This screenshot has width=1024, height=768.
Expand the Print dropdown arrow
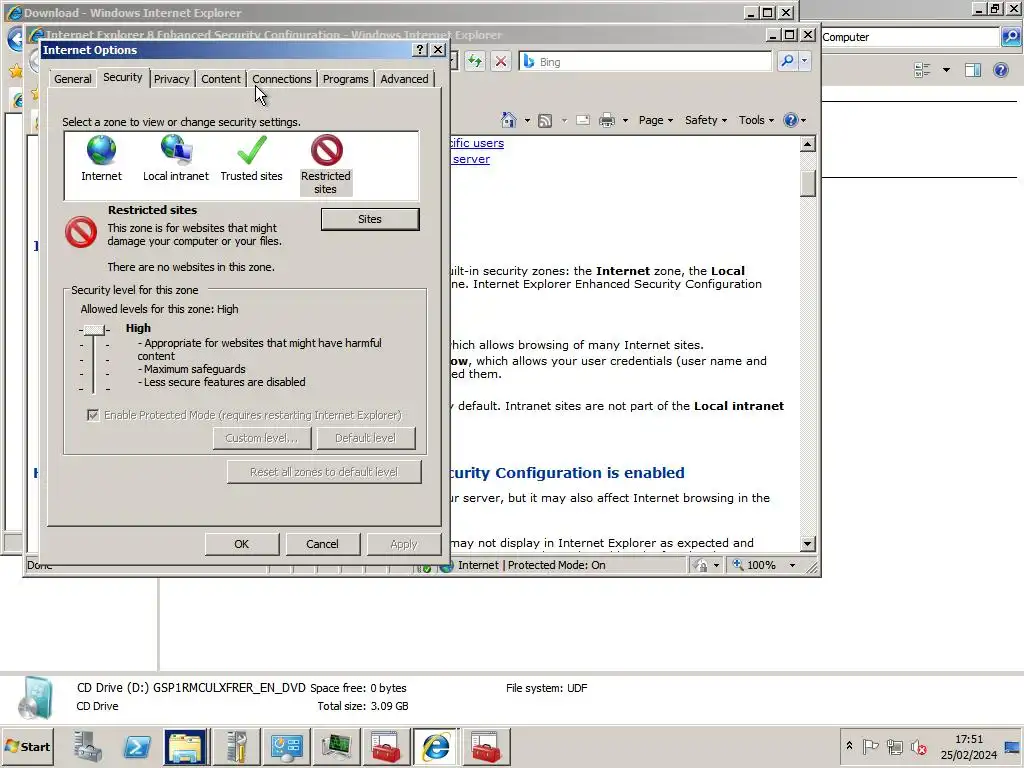tap(625, 121)
